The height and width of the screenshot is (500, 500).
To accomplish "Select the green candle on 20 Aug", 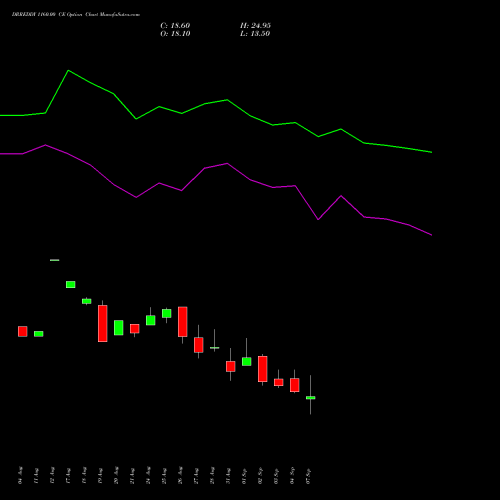I will point(119,328).
